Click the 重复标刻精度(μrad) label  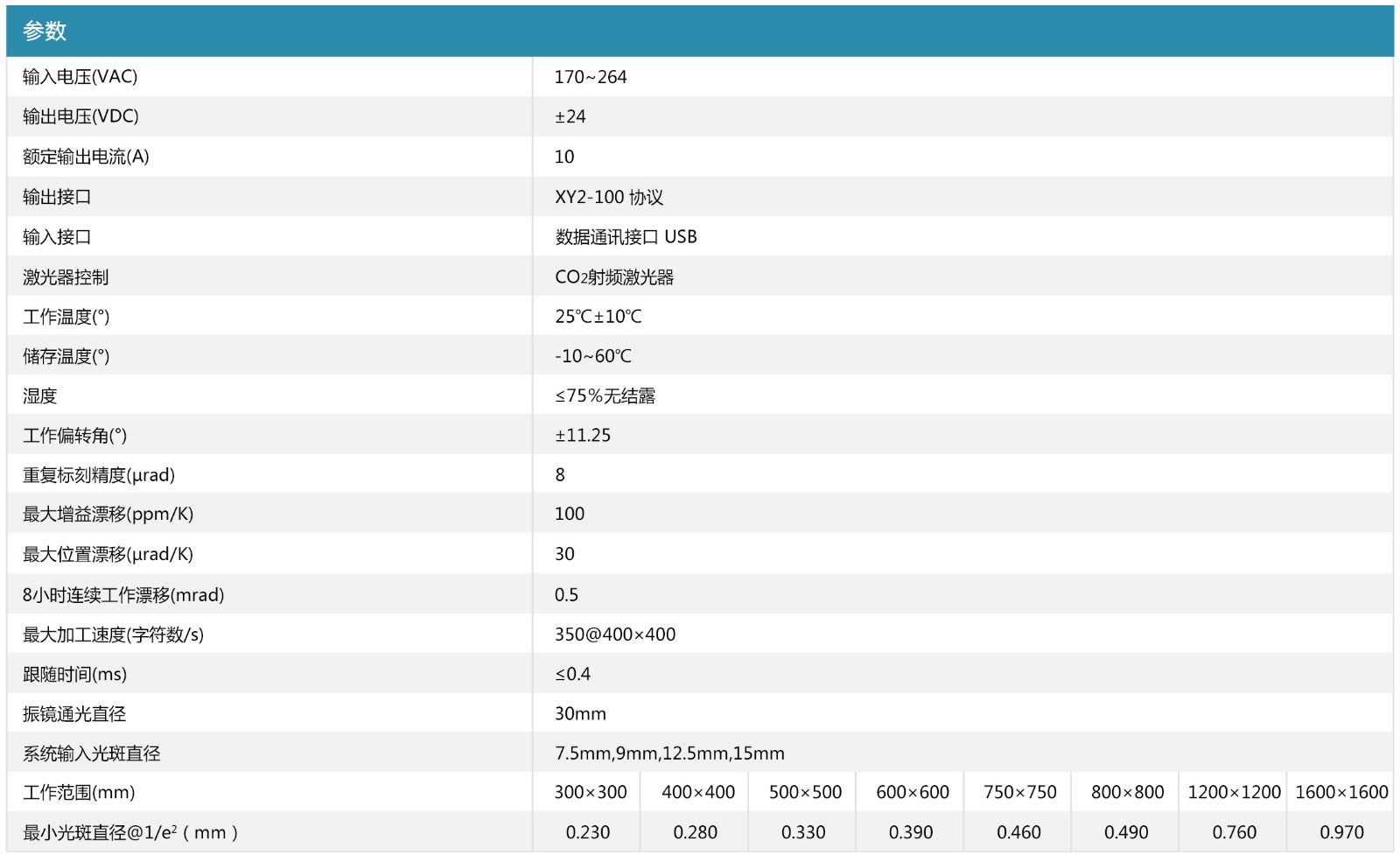pos(99,475)
